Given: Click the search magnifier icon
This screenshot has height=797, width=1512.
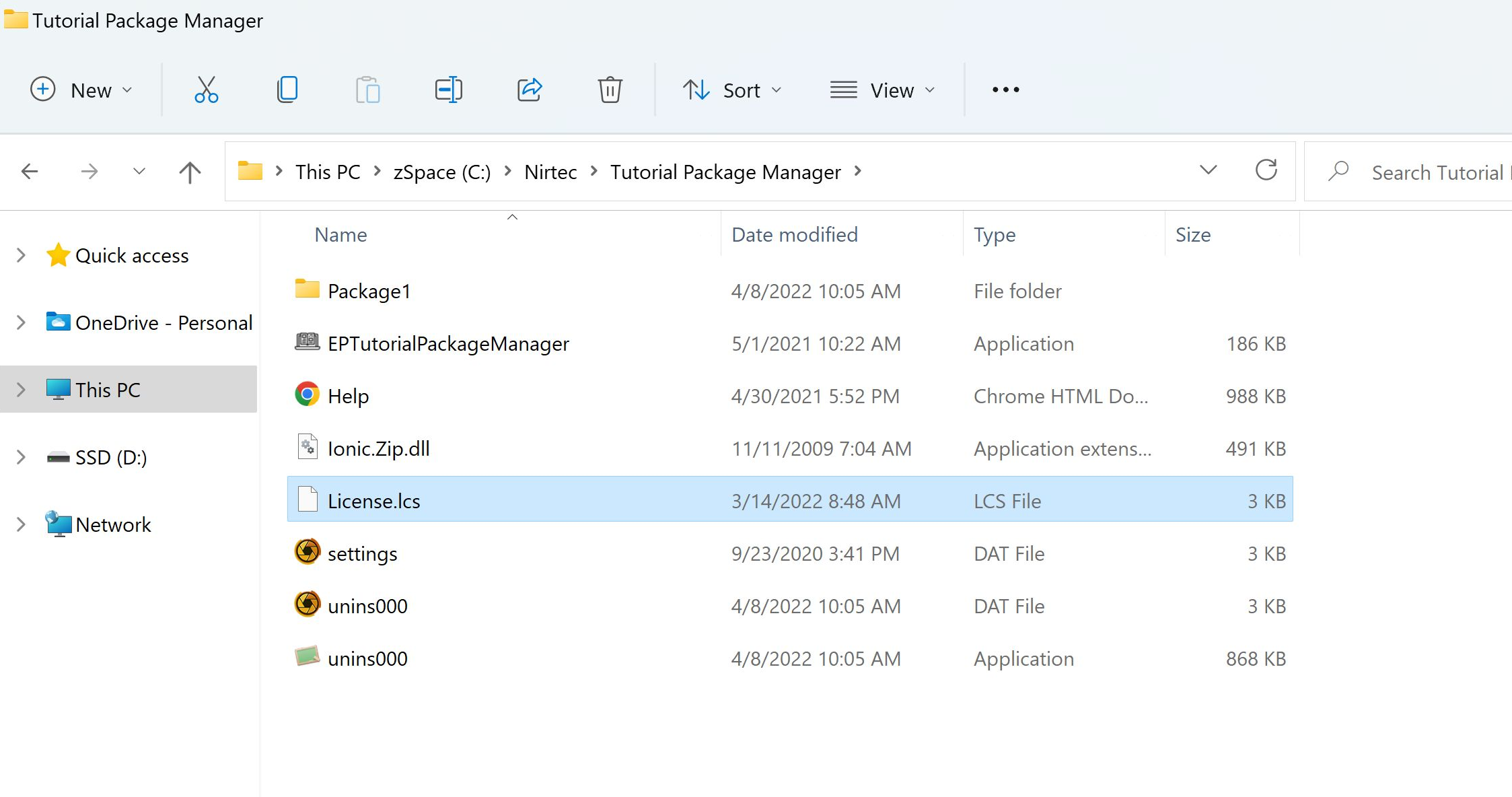Looking at the screenshot, I should 1338,171.
